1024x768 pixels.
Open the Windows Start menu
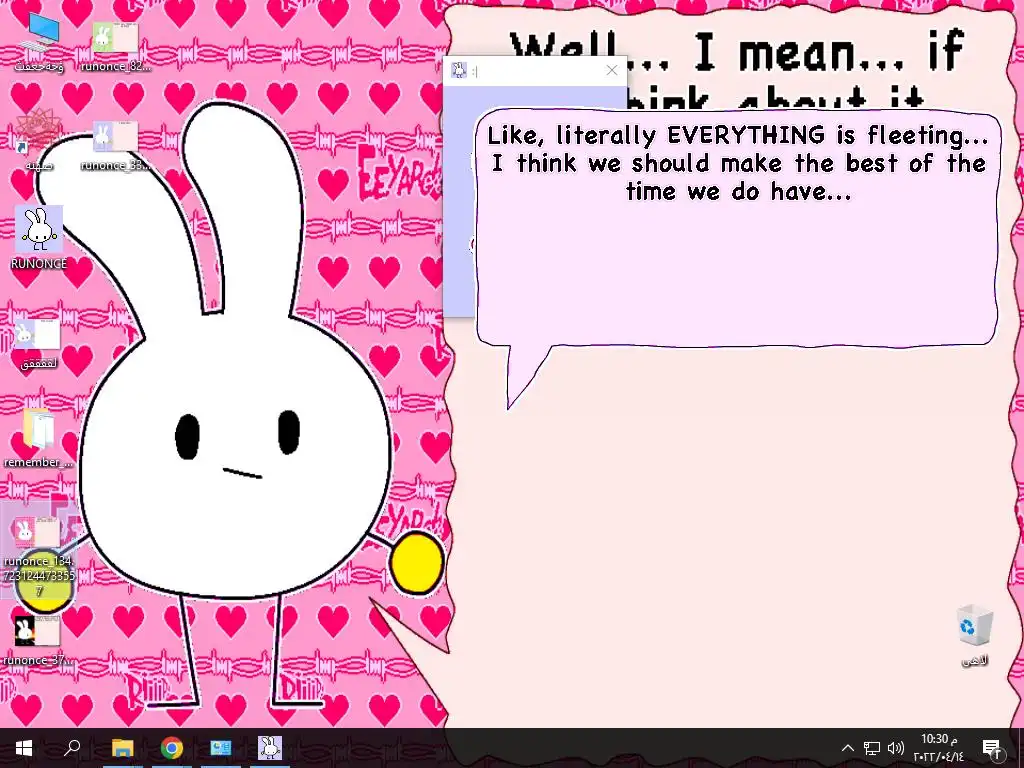24,748
